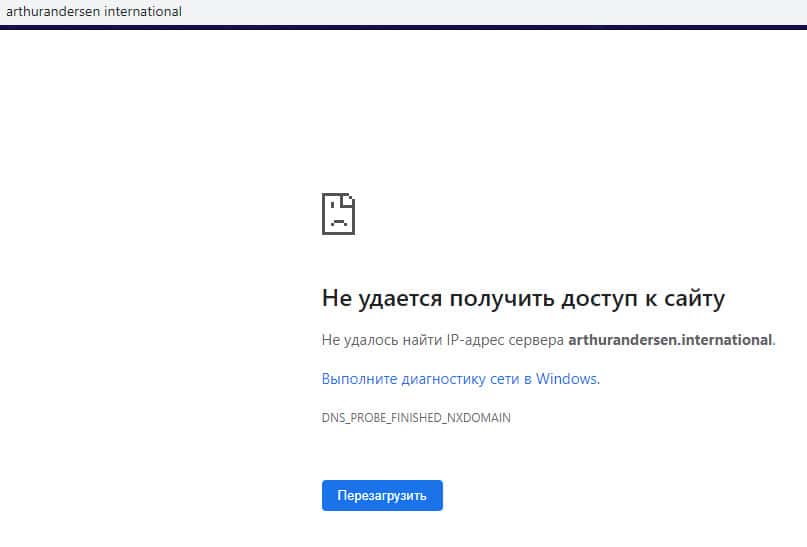Click the frowning mouth on the error icon
The image size is (807, 547).
338,222
